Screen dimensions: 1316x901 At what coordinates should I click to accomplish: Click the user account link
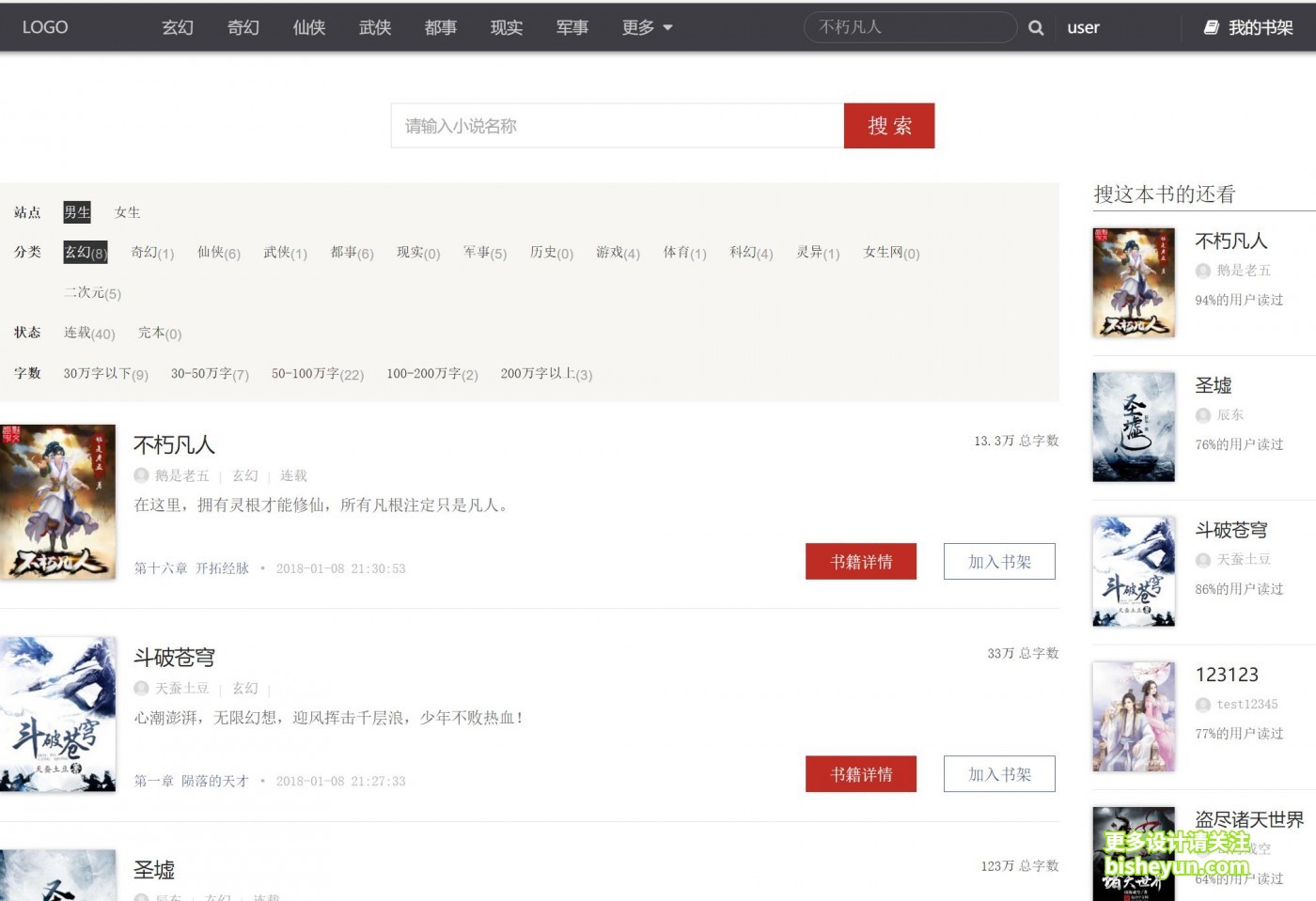coord(1083,27)
